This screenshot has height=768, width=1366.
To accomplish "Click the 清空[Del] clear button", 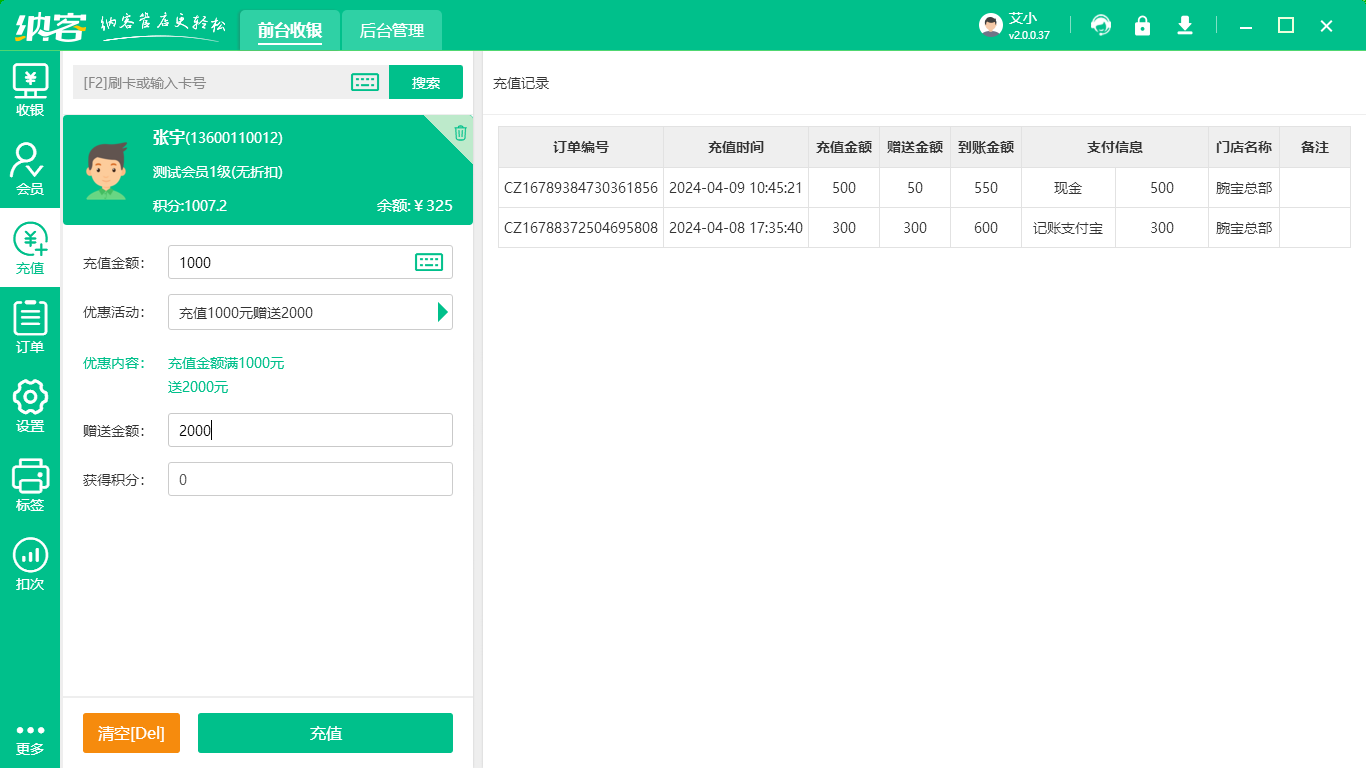I will pos(131,733).
